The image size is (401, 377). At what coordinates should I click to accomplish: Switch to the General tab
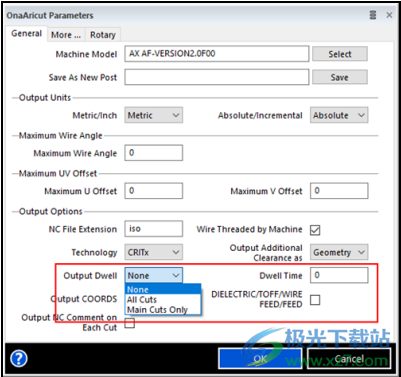pos(26,34)
